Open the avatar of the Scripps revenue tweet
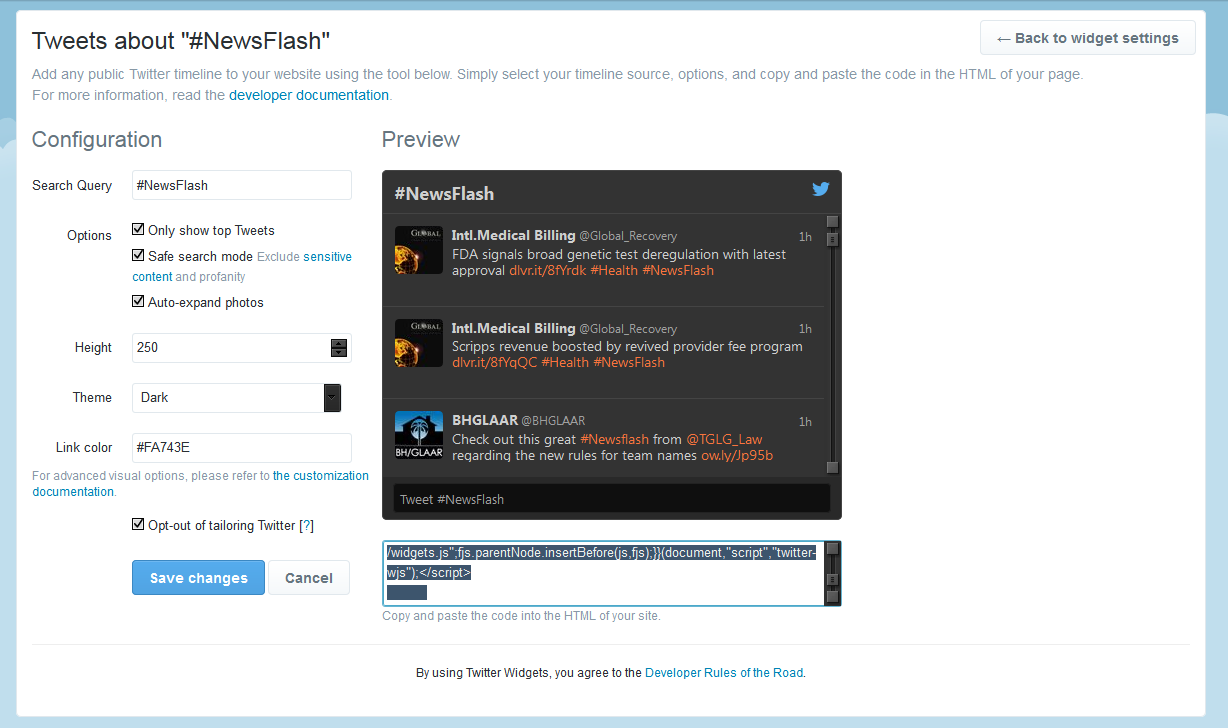This screenshot has width=1228, height=728. 419,342
